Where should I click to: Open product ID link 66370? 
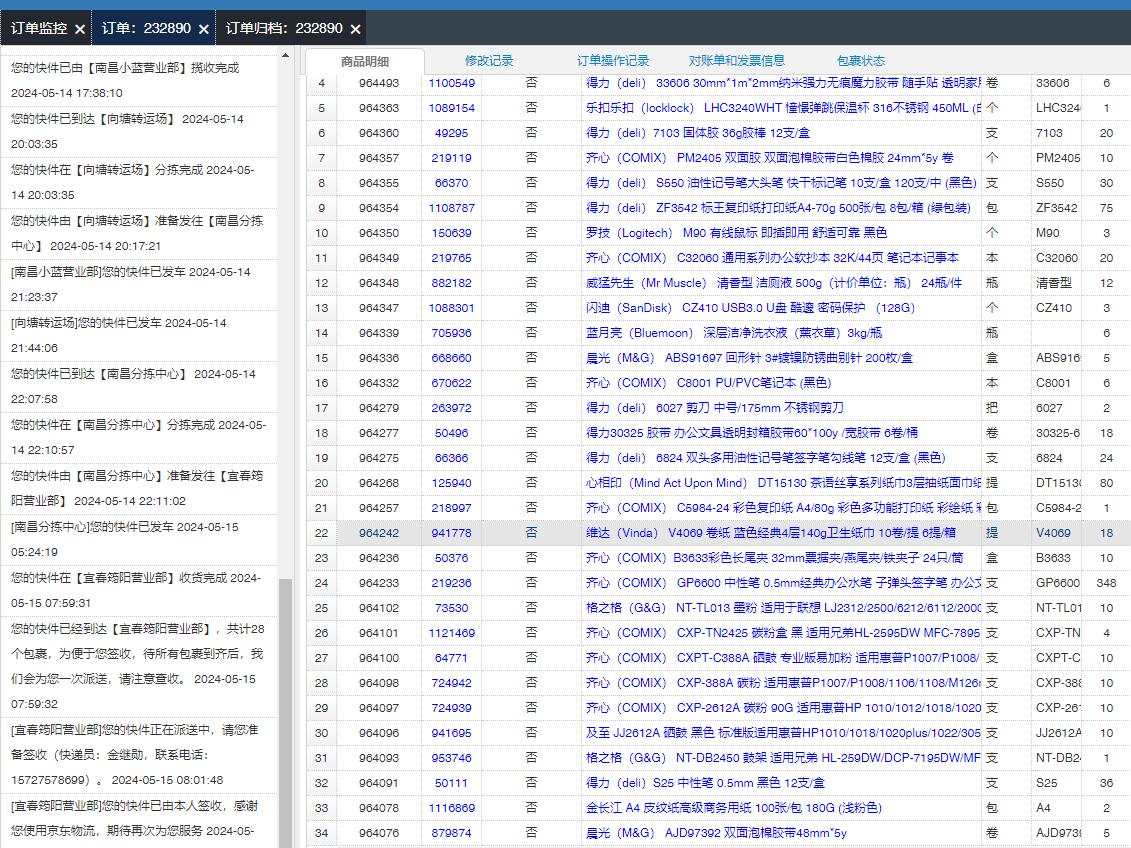point(452,183)
